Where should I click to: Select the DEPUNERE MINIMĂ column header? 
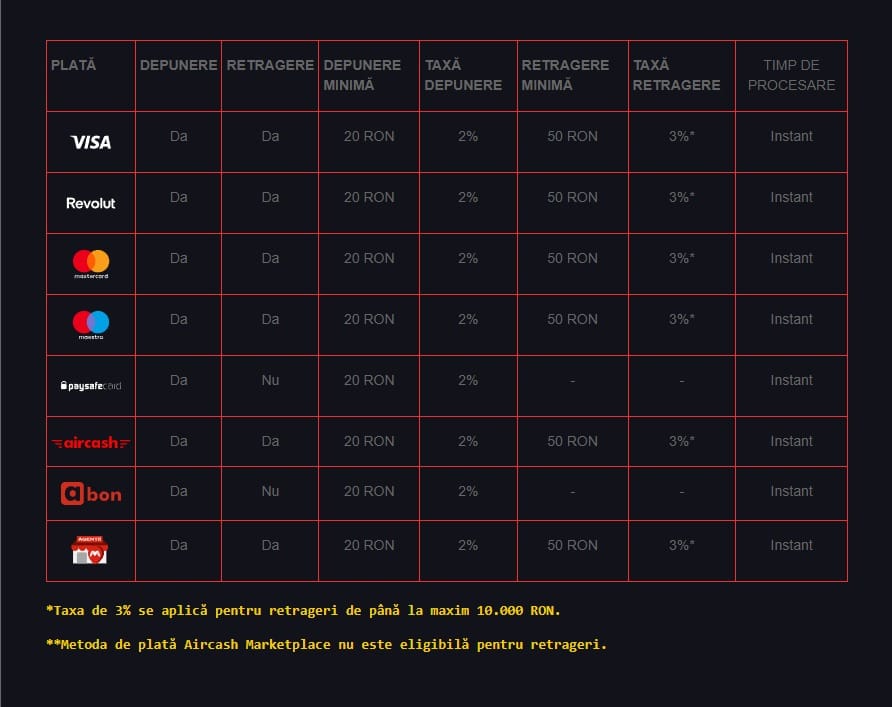coord(362,75)
